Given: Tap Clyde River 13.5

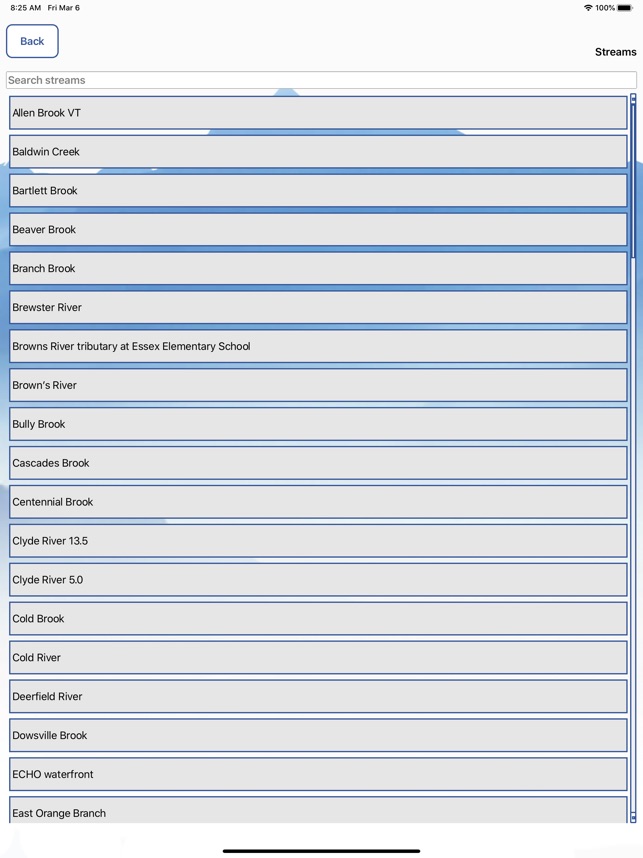Looking at the screenshot, I should (318, 541).
